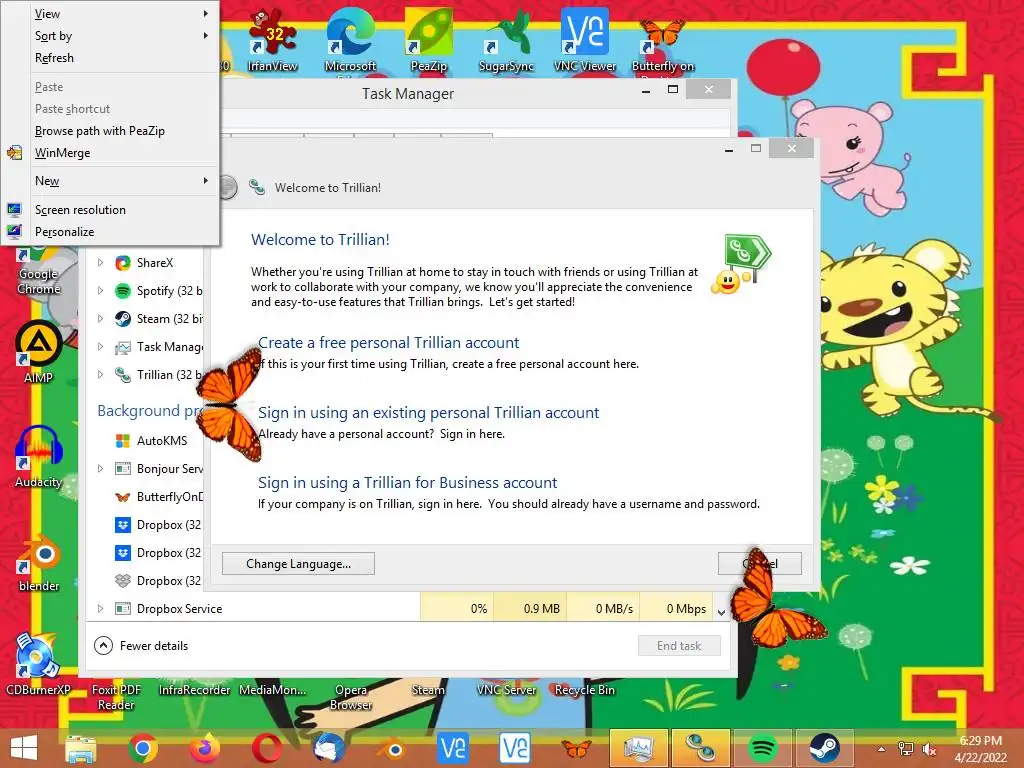Switch to Trillian taskbar button
The width and height of the screenshot is (1024, 768).
(701, 748)
